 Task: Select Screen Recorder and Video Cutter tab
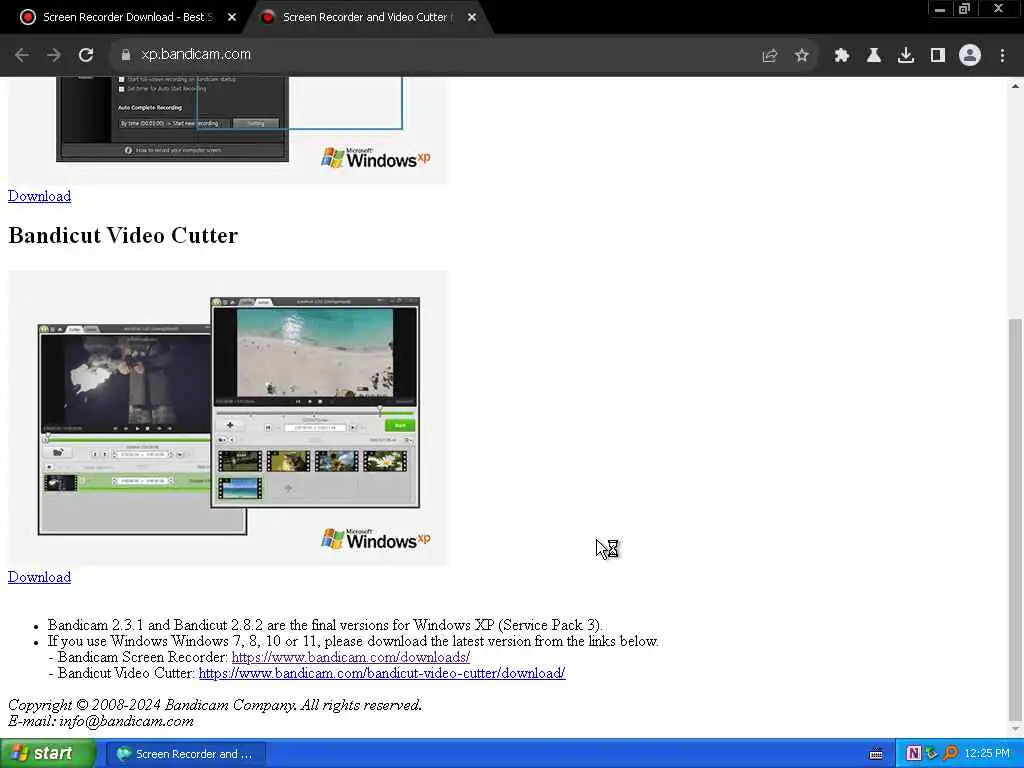(364, 17)
